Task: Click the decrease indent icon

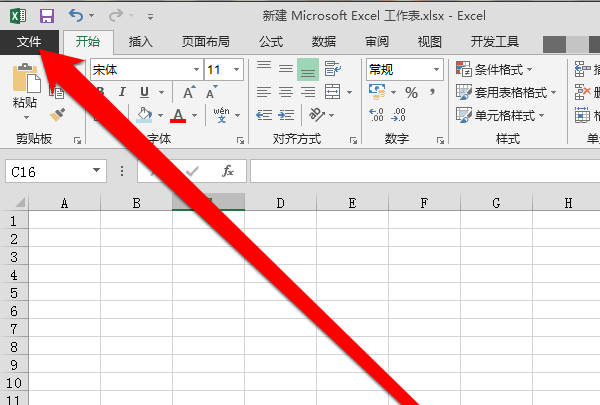Action: [264, 115]
